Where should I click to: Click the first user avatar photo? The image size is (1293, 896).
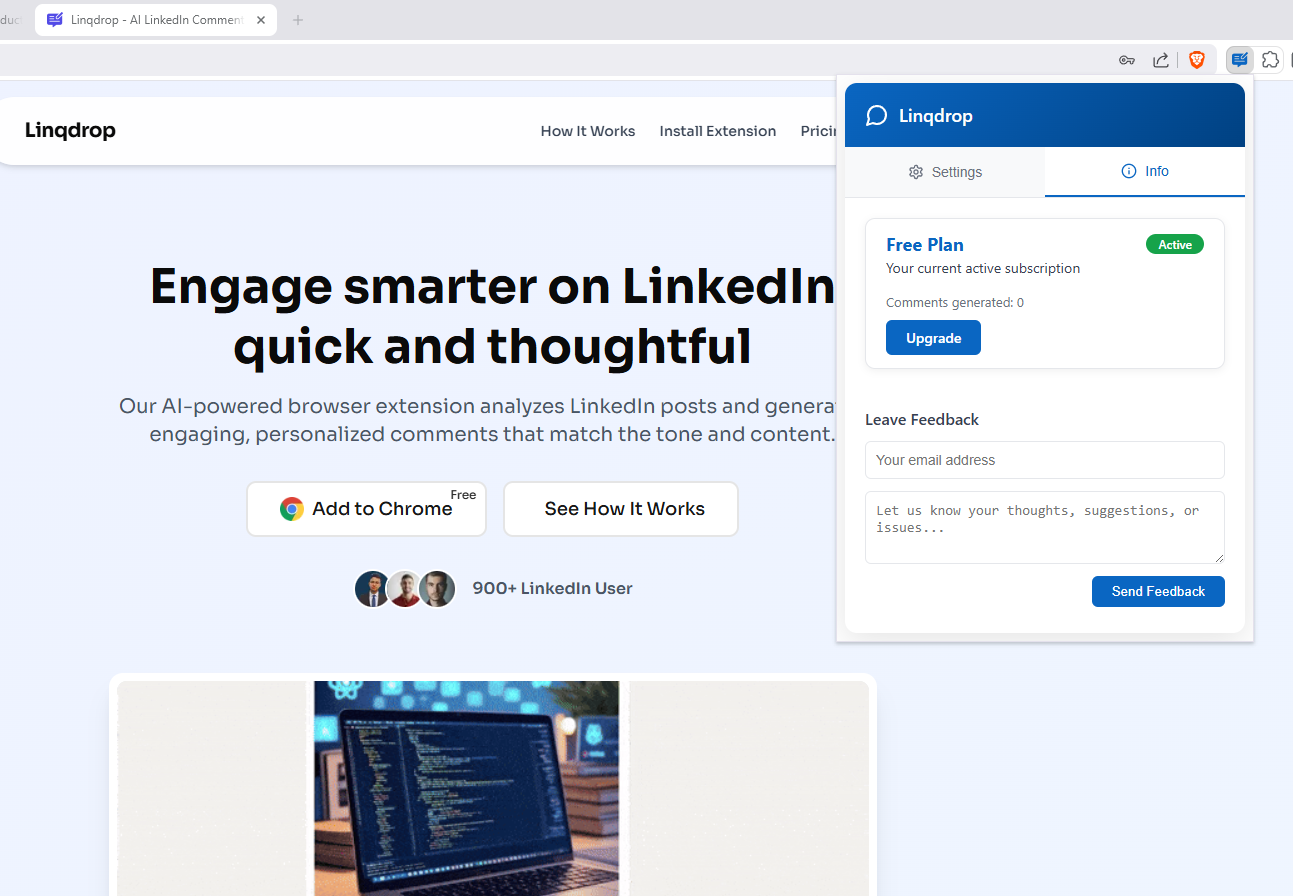click(373, 589)
